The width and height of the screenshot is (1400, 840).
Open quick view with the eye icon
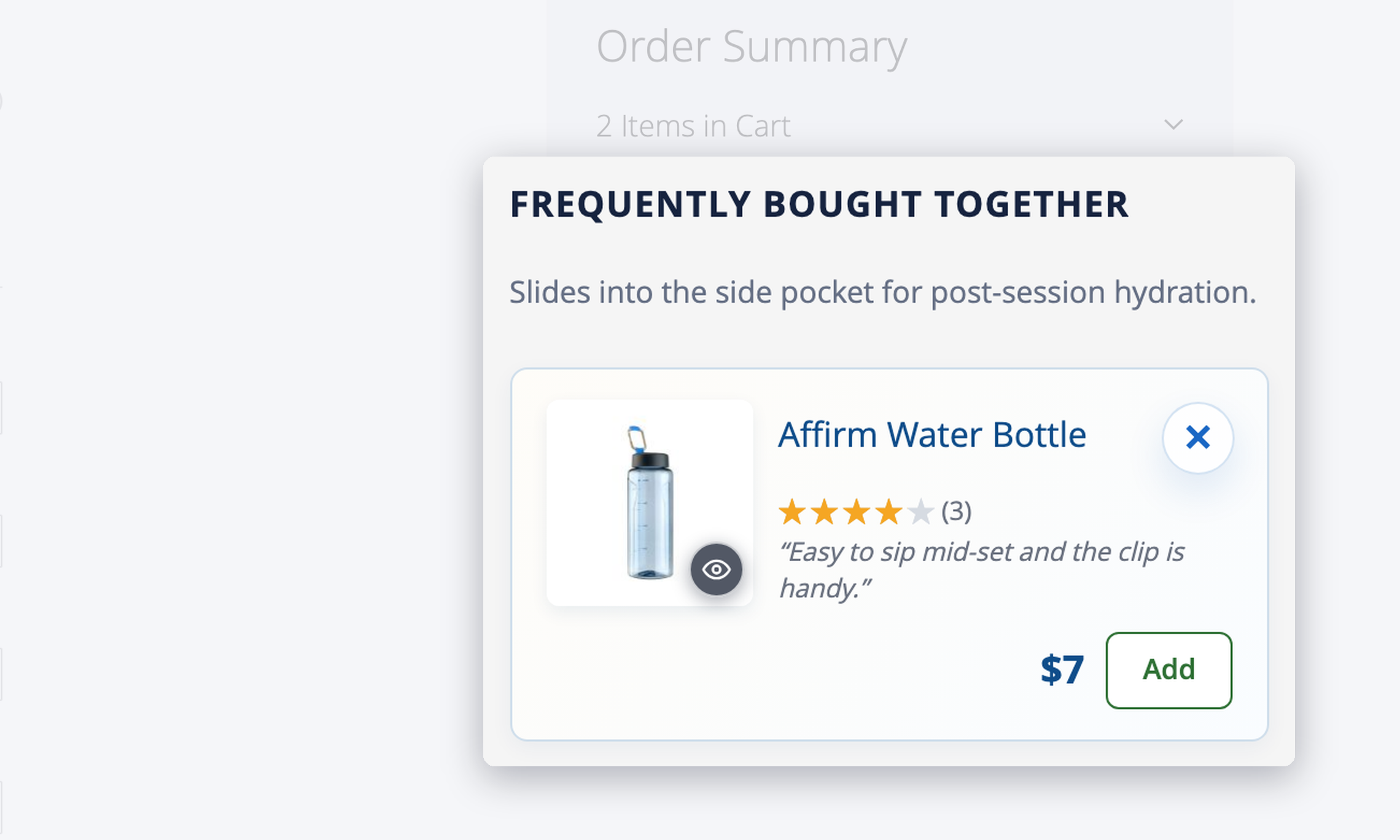tap(716, 569)
